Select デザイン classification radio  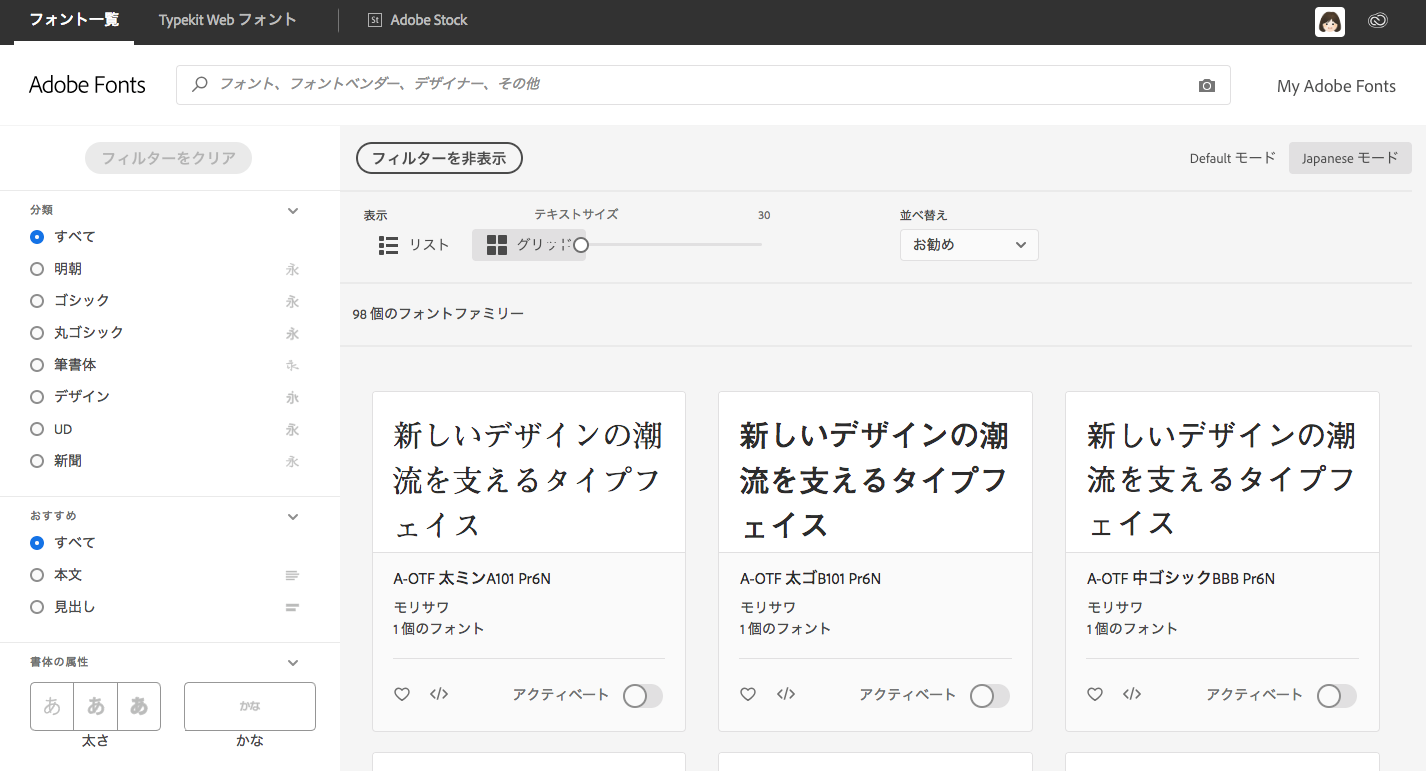(37, 397)
